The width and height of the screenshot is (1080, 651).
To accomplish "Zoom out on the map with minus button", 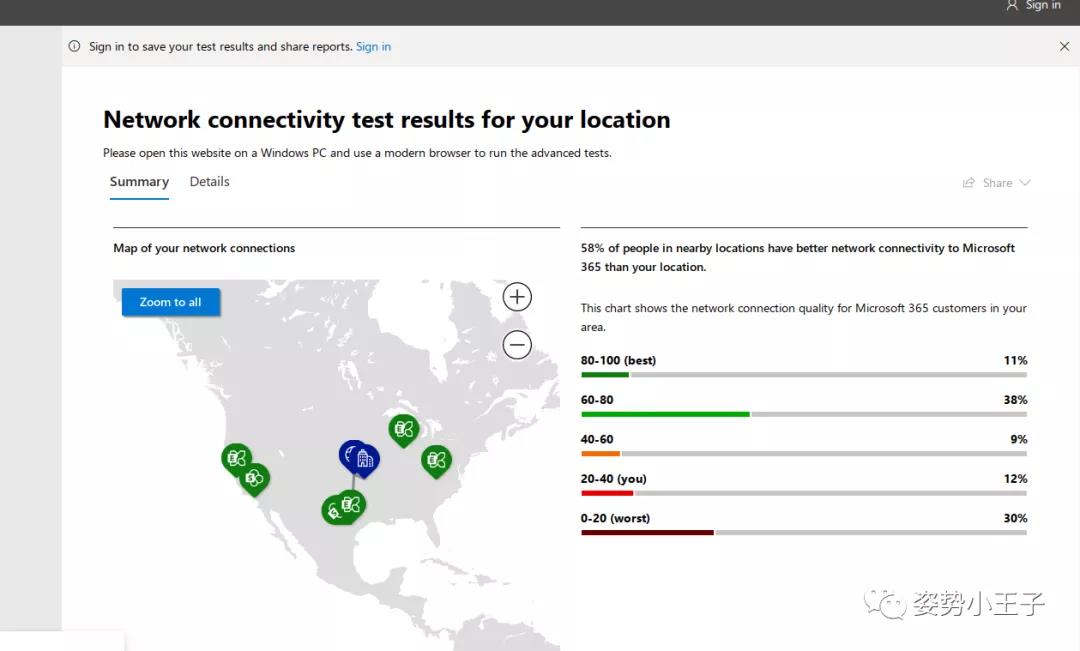I will (x=517, y=344).
